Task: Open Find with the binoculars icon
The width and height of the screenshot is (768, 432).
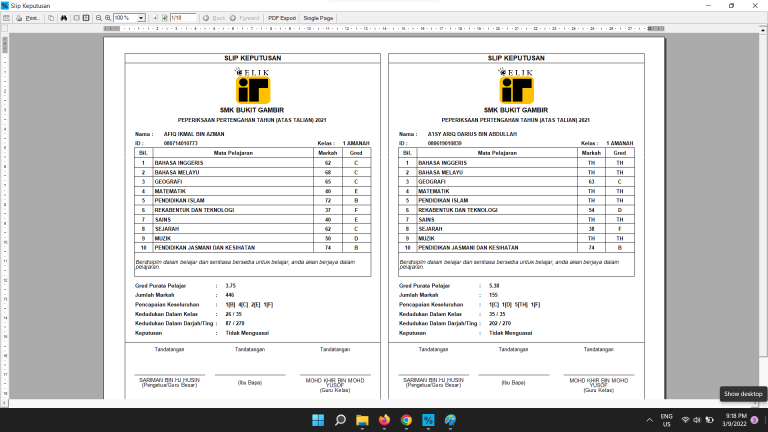Action: coord(65,18)
